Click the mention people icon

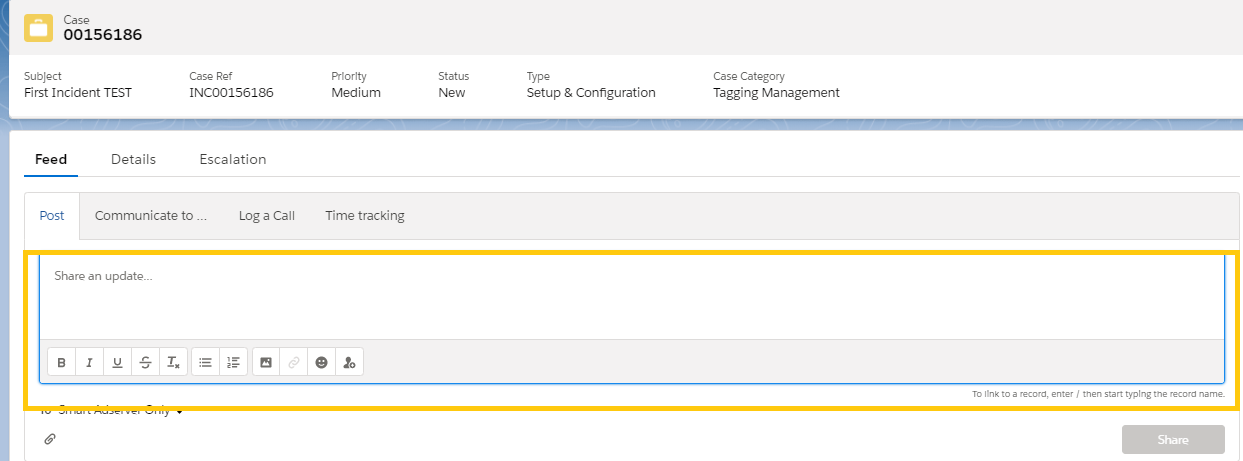(349, 362)
